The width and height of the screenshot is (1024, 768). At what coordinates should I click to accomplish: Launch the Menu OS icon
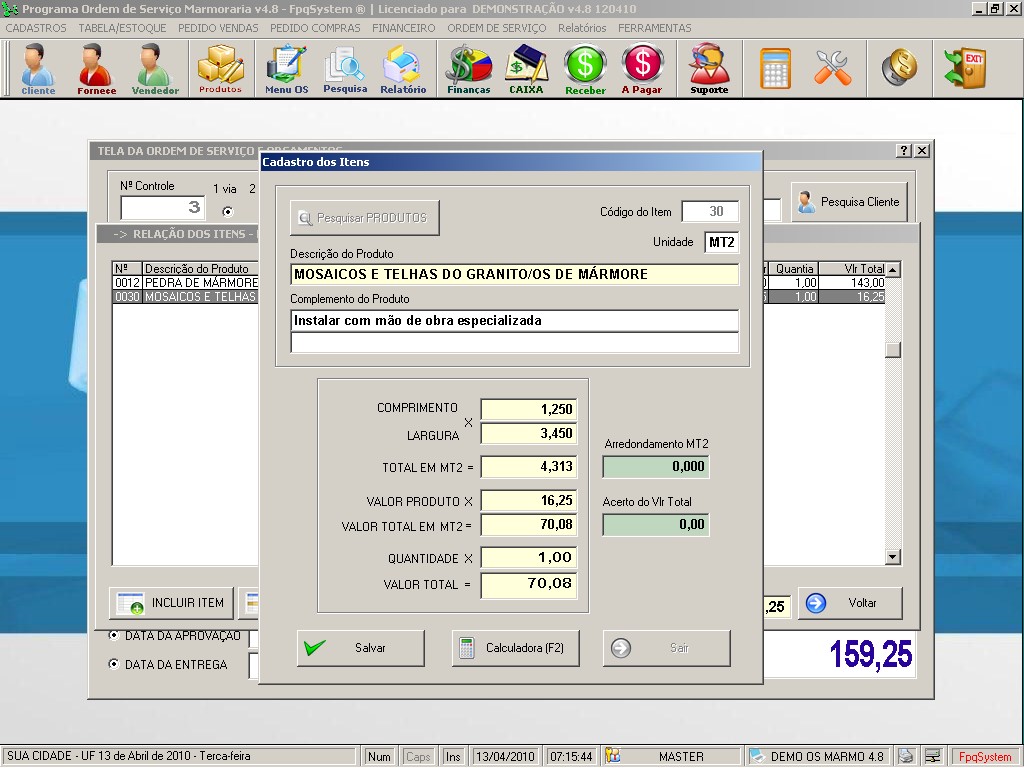pos(286,68)
